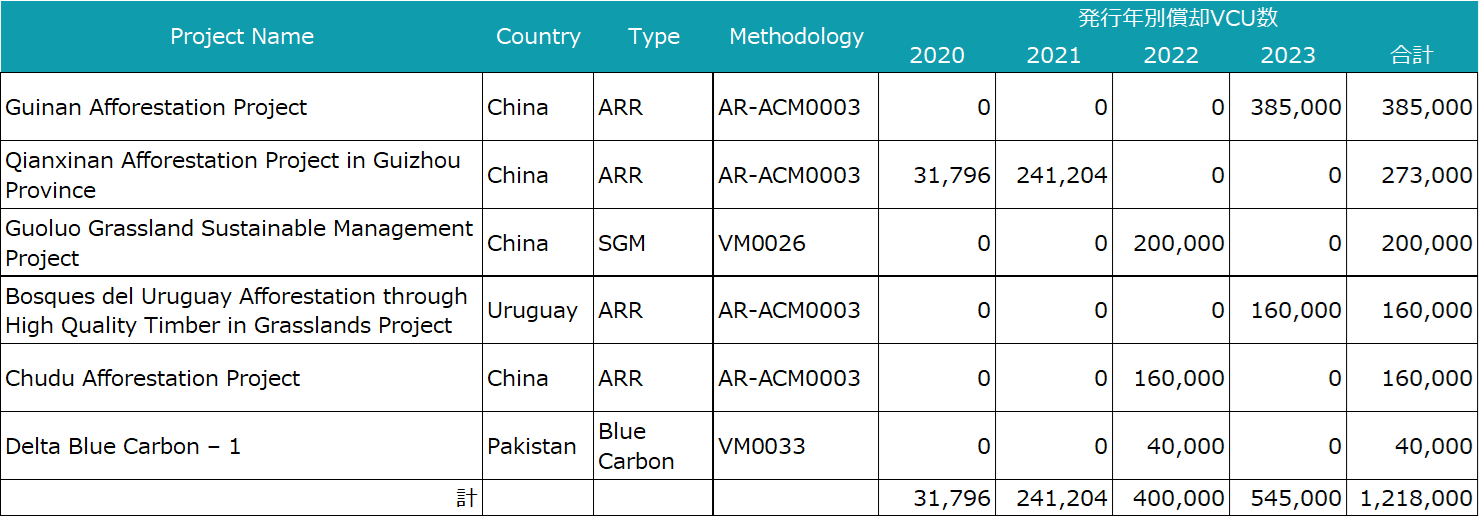Click the 2020 year column header
The height and width of the screenshot is (517, 1479).
point(937,56)
